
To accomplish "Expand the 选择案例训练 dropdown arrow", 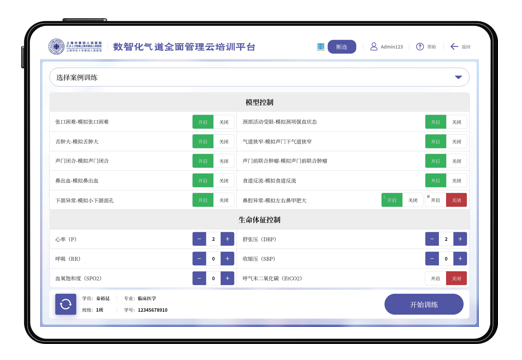I will coord(458,77).
